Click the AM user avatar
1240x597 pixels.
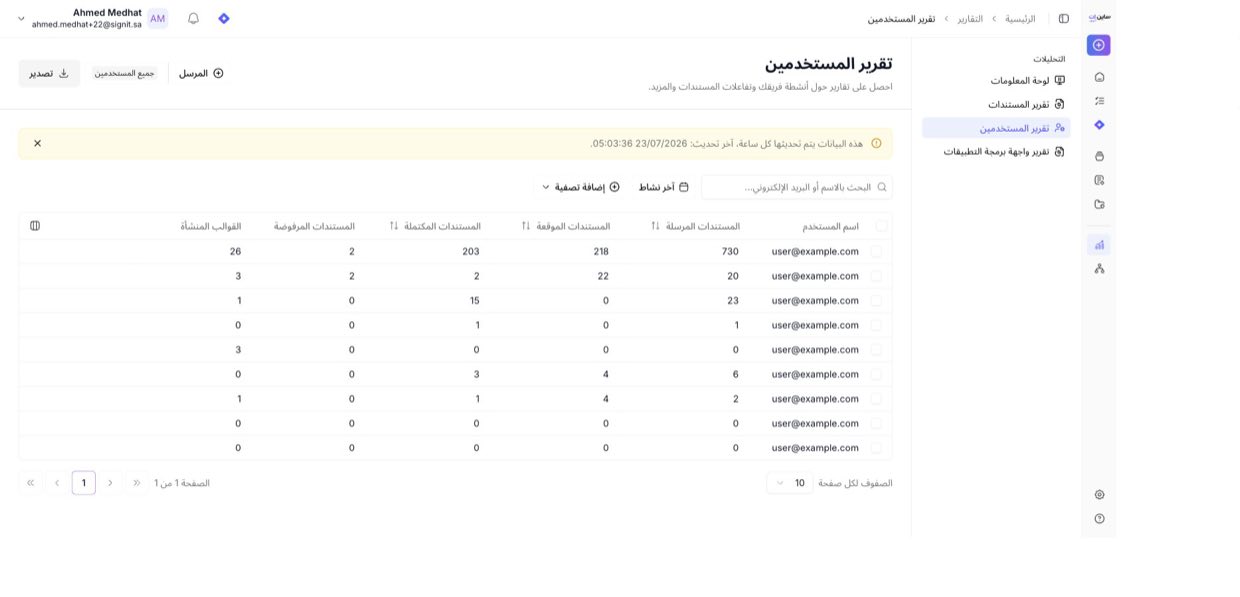[x=158, y=19]
